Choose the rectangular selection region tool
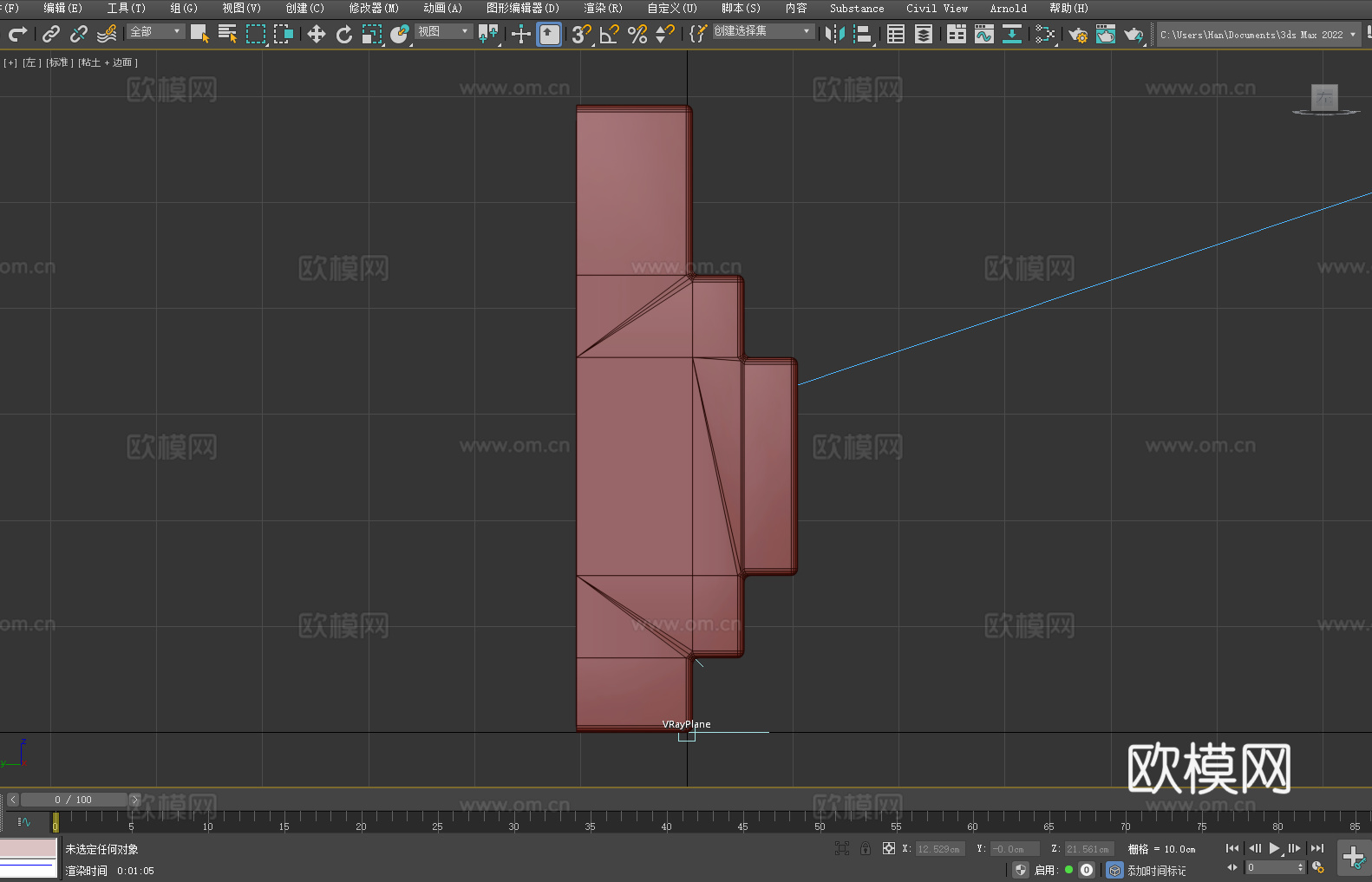Image resolution: width=1372 pixels, height=882 pixels. (255, 34)
